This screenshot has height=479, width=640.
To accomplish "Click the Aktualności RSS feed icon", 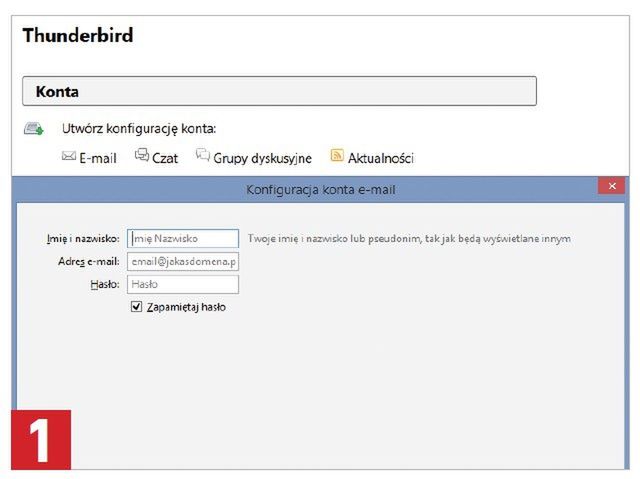I will point(337,155).
